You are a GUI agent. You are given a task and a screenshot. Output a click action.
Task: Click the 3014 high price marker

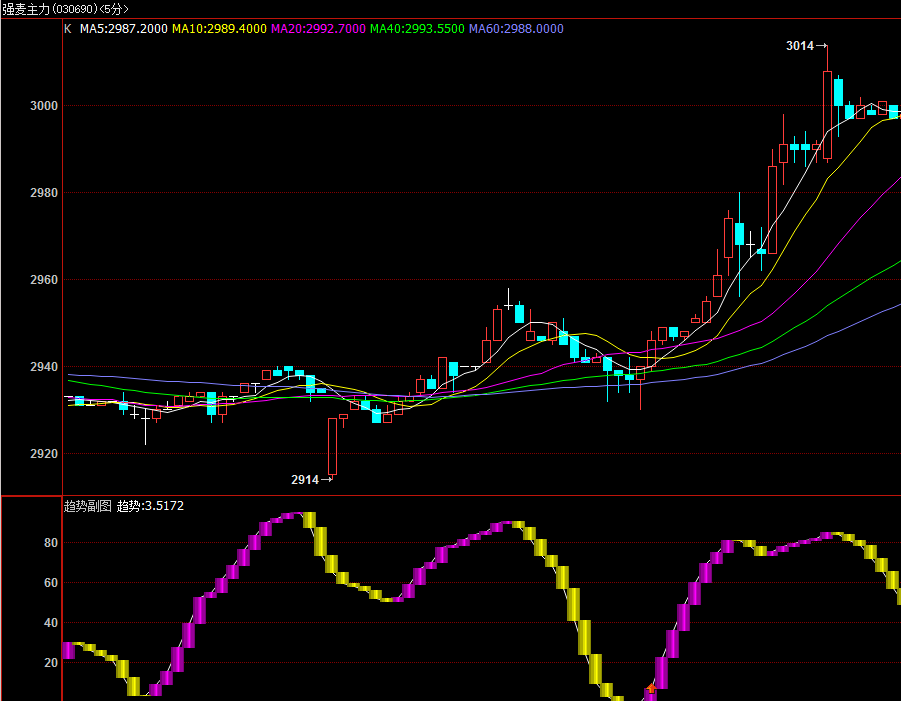click(x=807, y=46)
